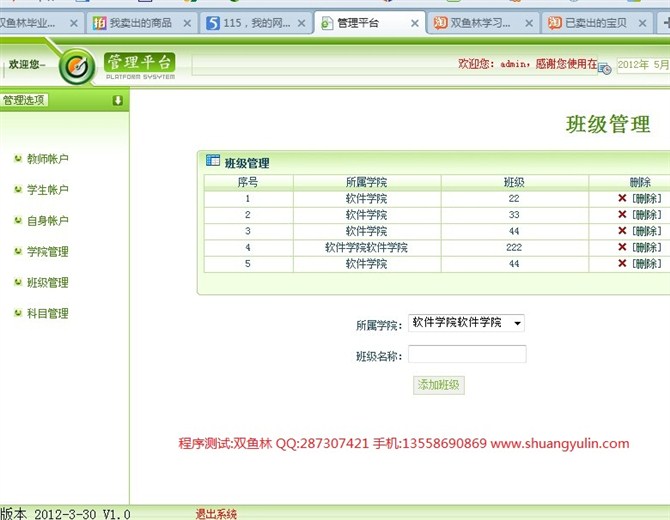Open 自身帐户 in the sidebar
The width and height of the screenshot is (670, 520).
pyautogui.click(x=48, y=221)
